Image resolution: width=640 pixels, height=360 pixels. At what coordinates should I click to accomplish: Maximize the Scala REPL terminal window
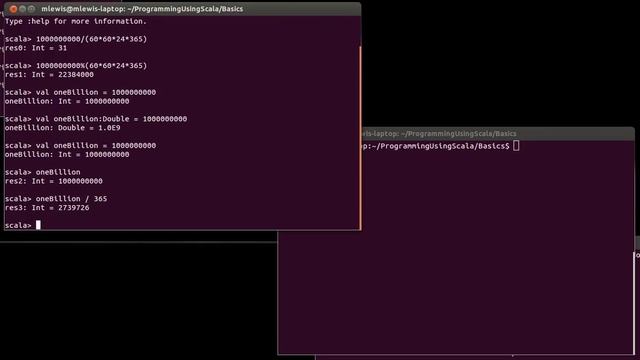31,9
